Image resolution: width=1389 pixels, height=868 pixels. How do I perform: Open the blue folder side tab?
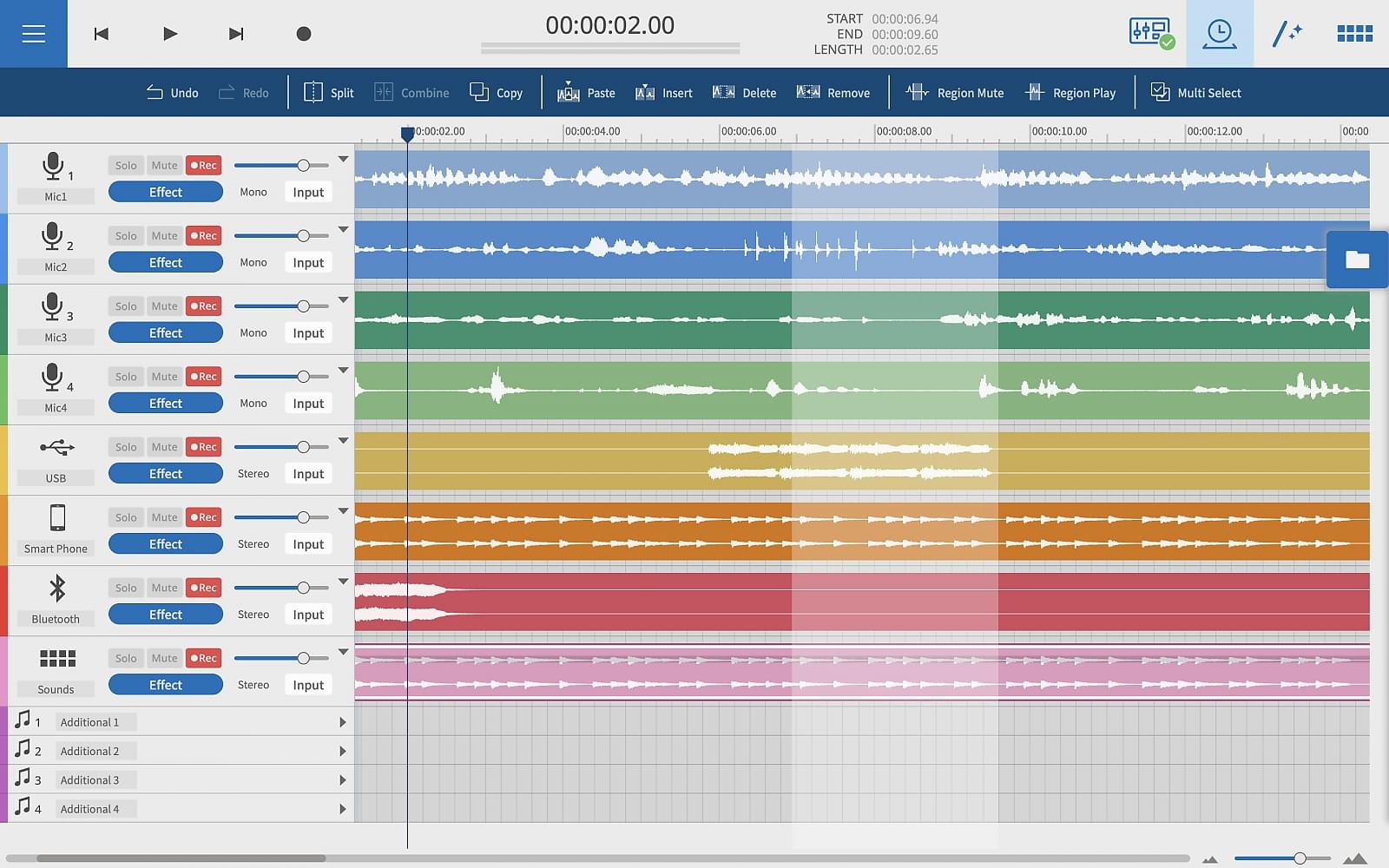1357,260
